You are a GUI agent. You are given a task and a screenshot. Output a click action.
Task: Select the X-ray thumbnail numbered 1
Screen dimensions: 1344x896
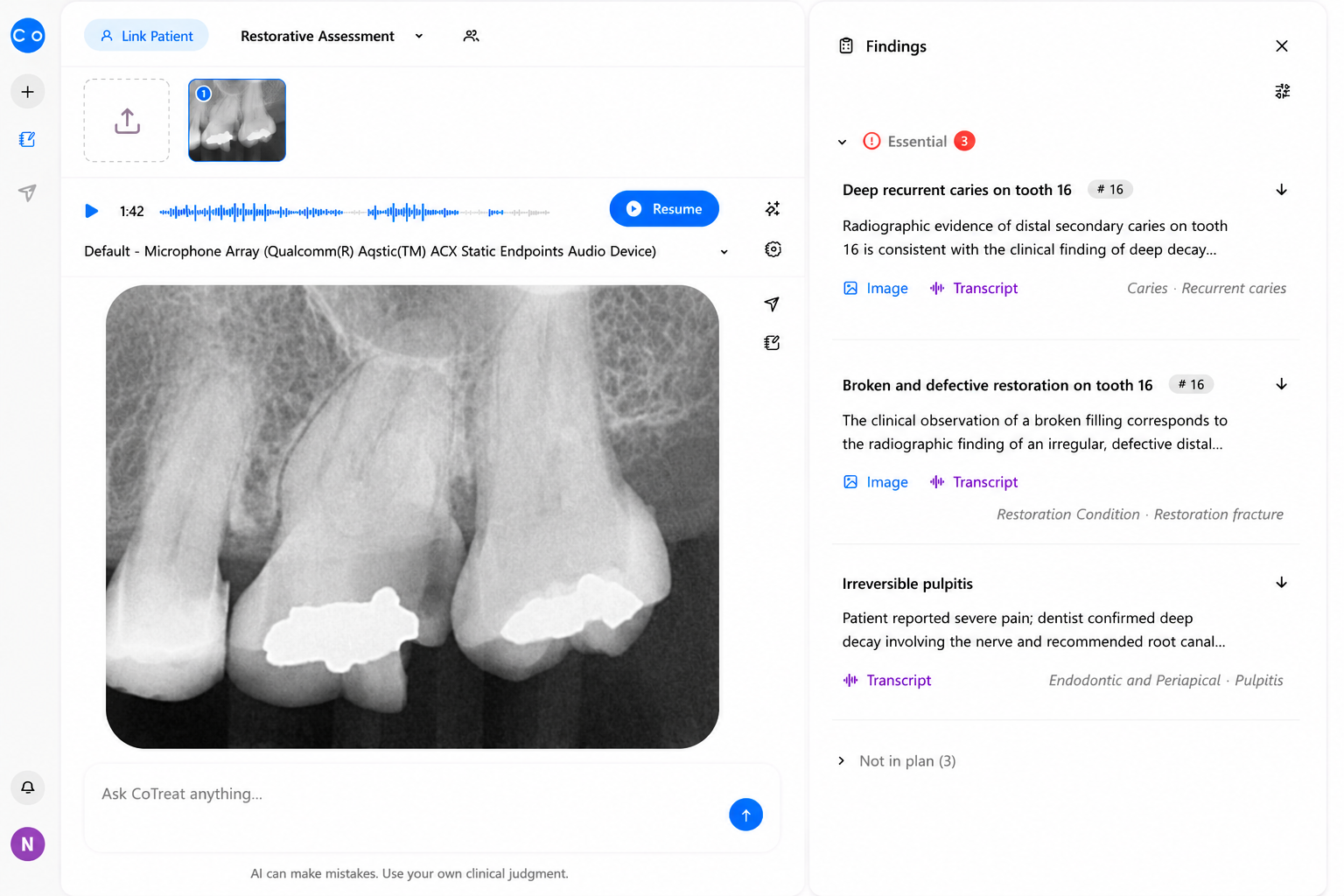(x=237, y=121)
